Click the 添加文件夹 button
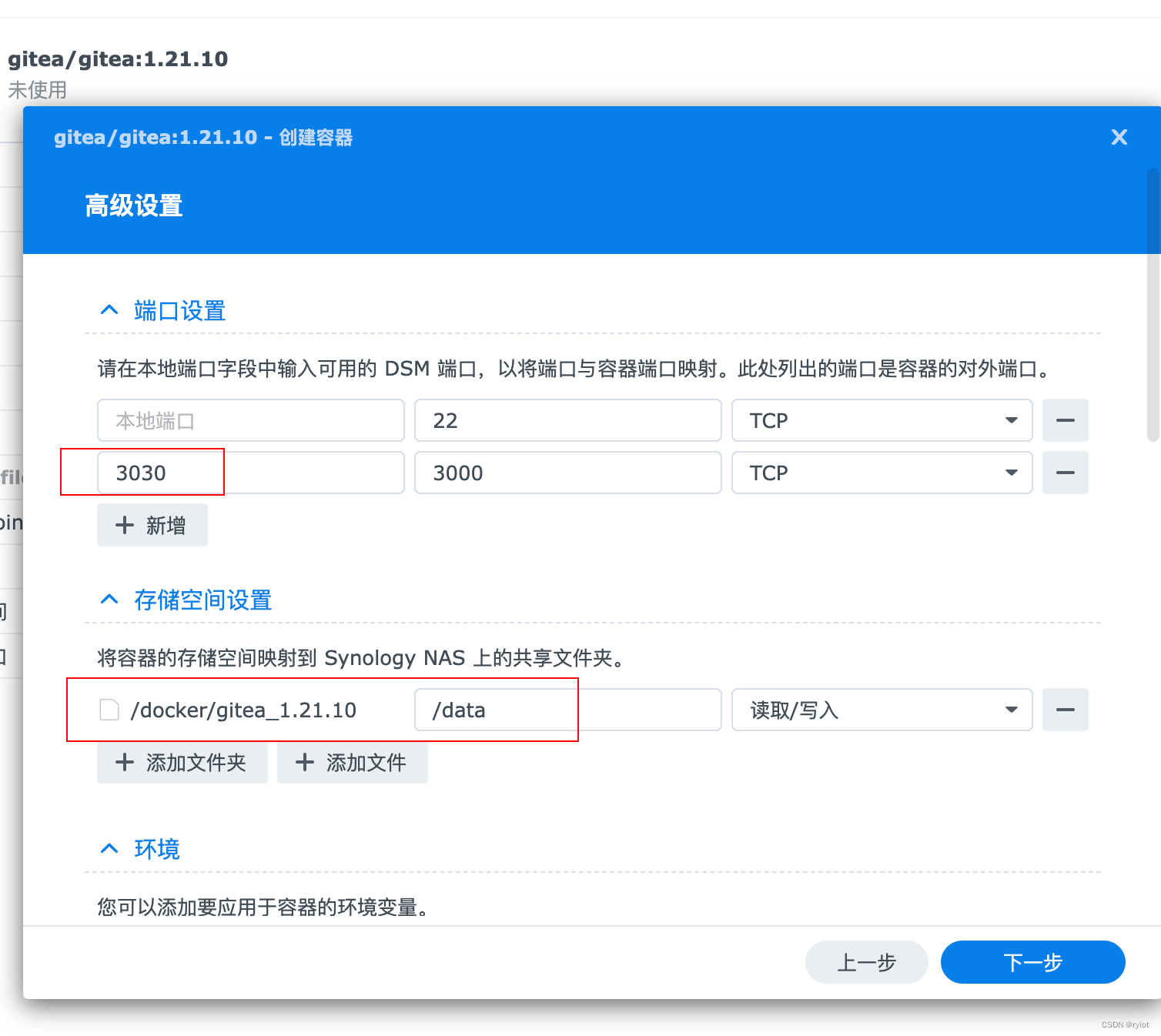The image size is (1161, 1036). [x=182, y=762]
